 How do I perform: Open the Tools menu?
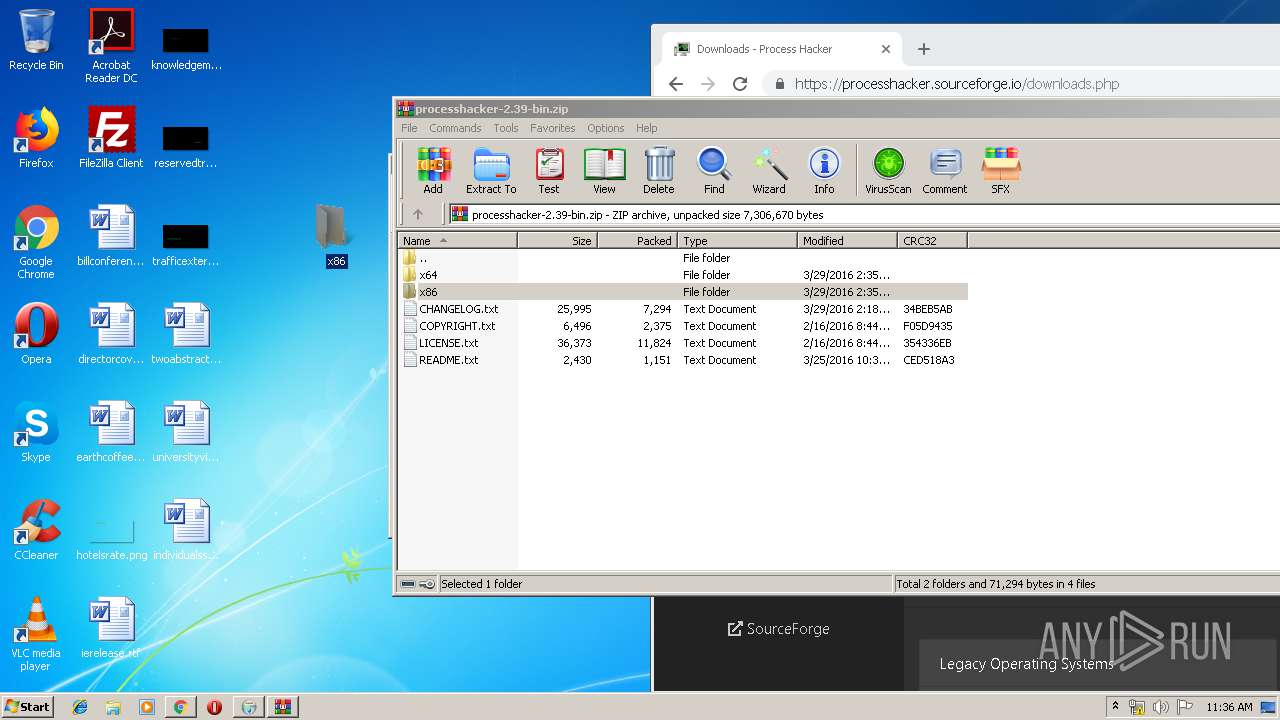[x=506, y=128]
